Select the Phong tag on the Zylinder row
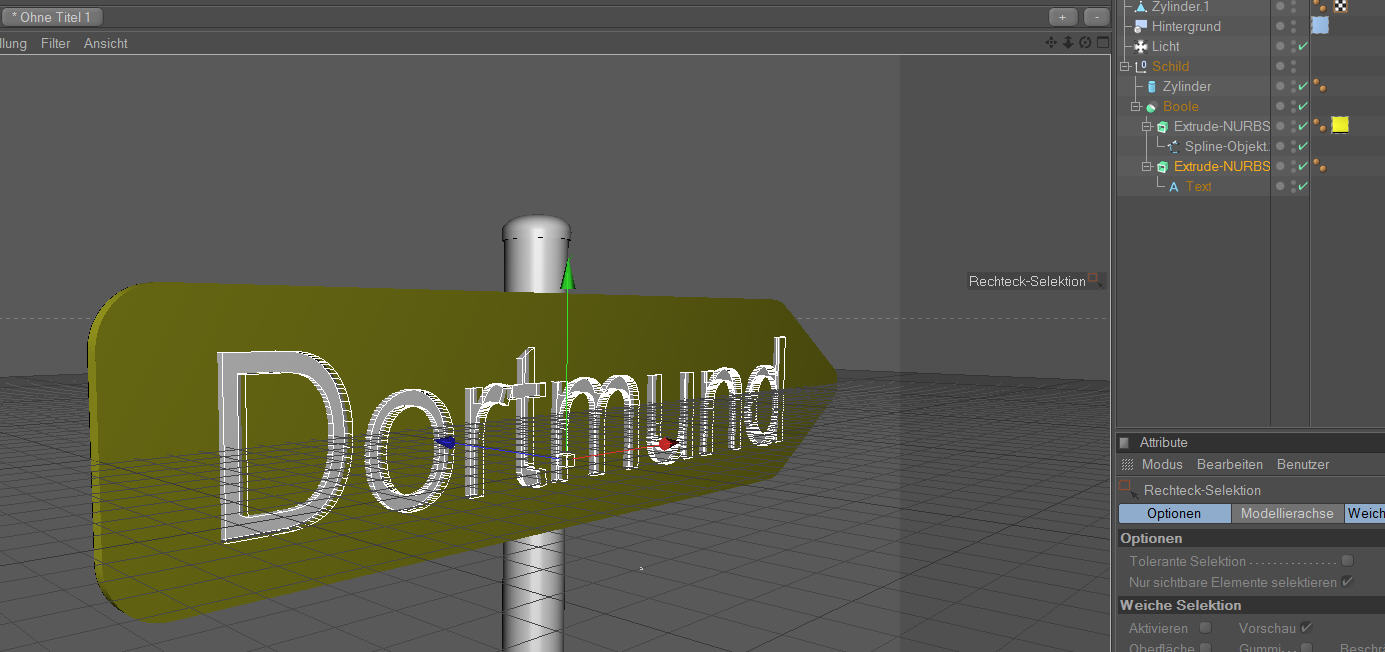The height and width of the screenshot is (652, 1385). 1320,86
